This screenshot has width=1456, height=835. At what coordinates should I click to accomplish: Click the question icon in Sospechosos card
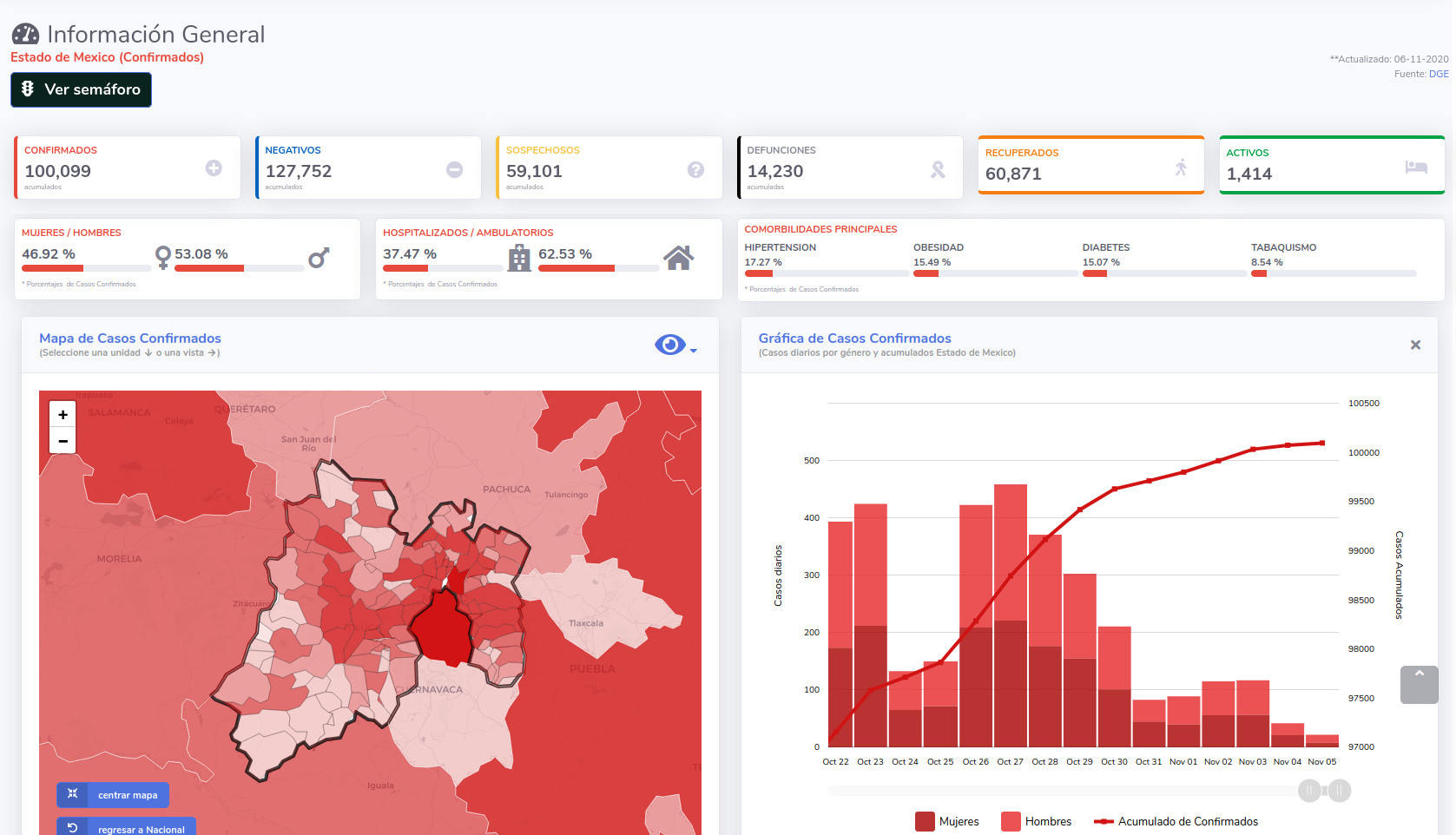pyautogui.click(x=695, y=170)
